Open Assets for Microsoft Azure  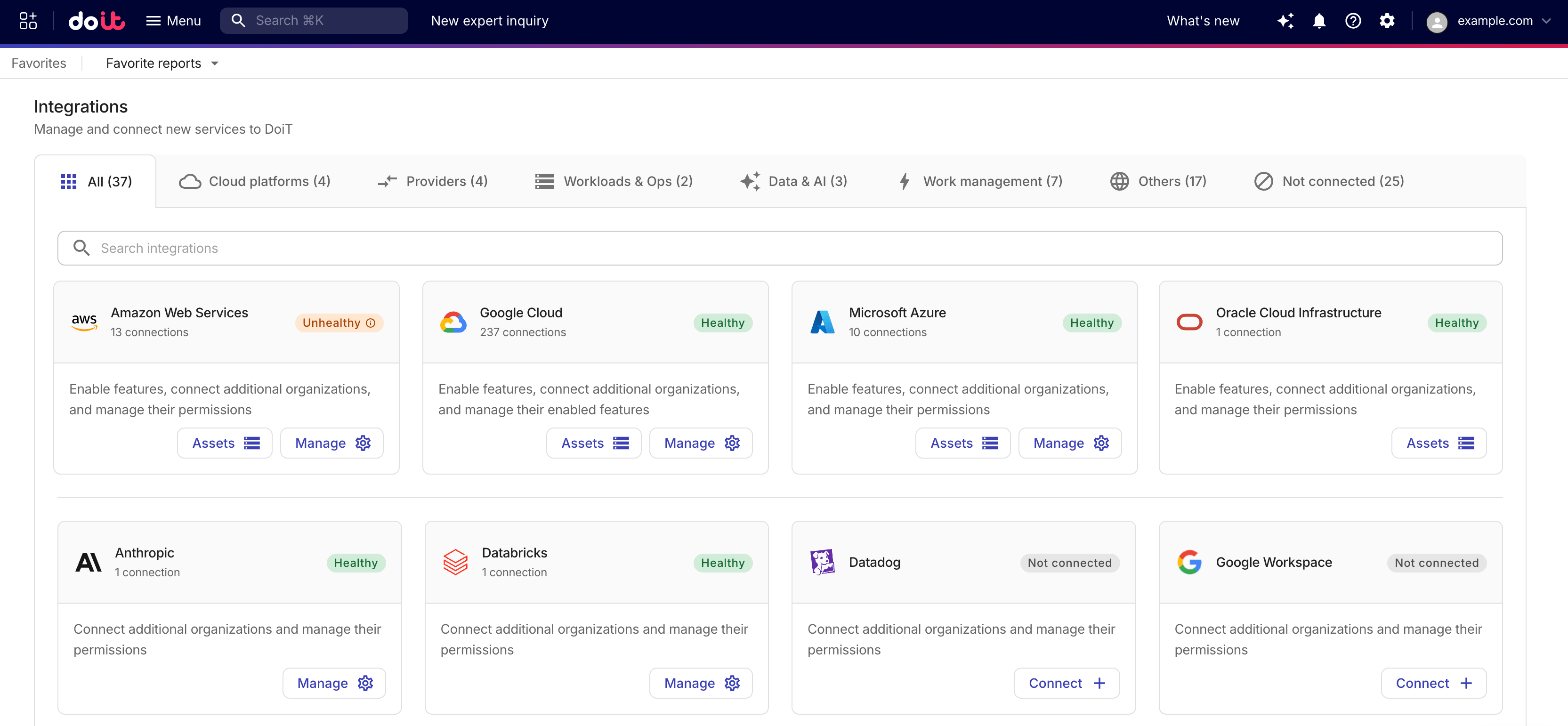[963, 443]
